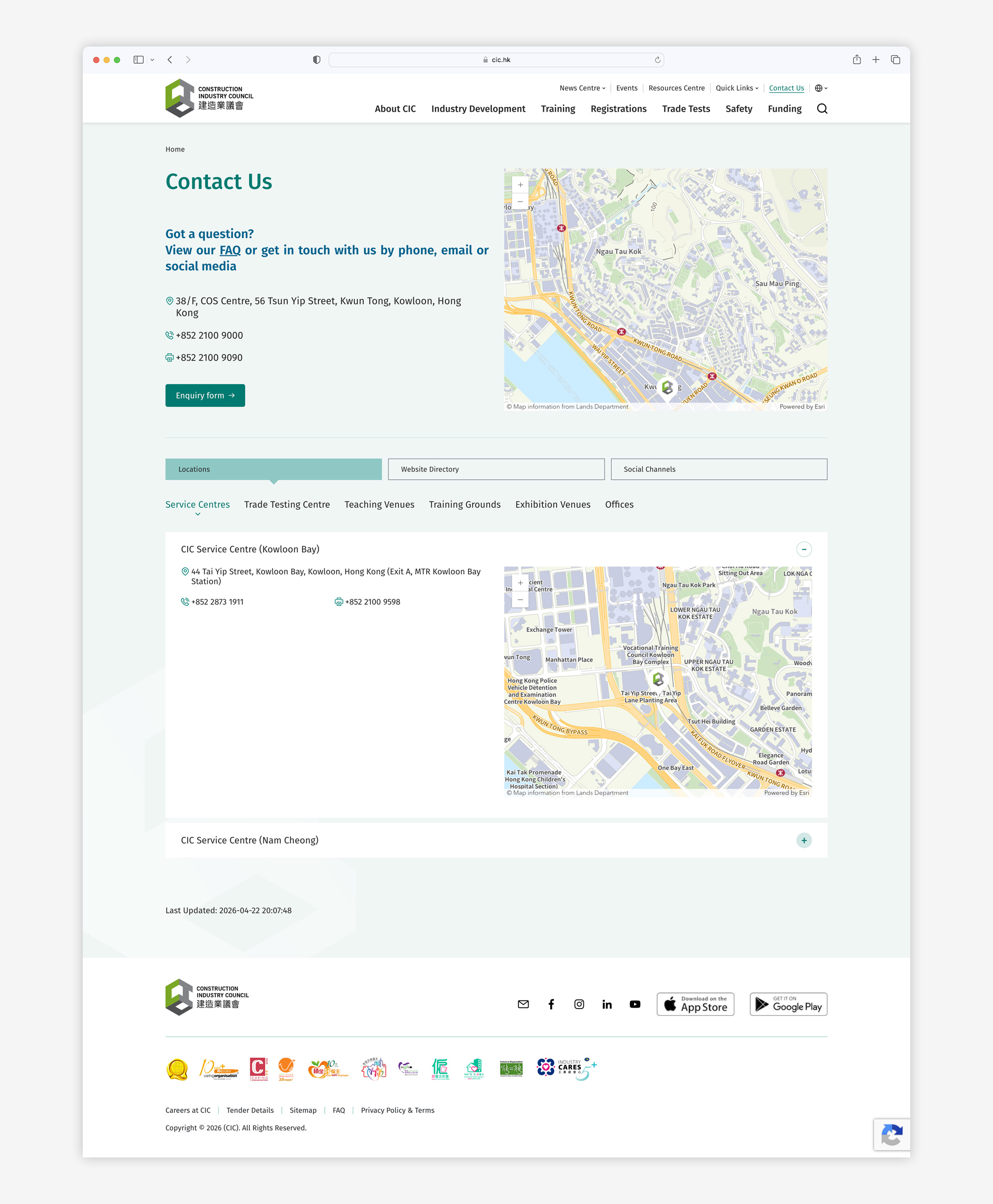Open a new tab with plus icon
The width and height of the screenshot is (993, 1204).
coord(876,59)
